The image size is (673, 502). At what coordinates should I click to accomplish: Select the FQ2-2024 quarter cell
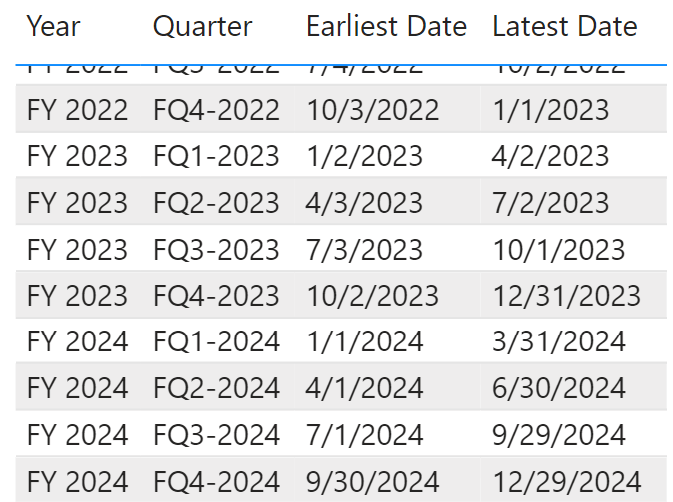click(216, 388)
